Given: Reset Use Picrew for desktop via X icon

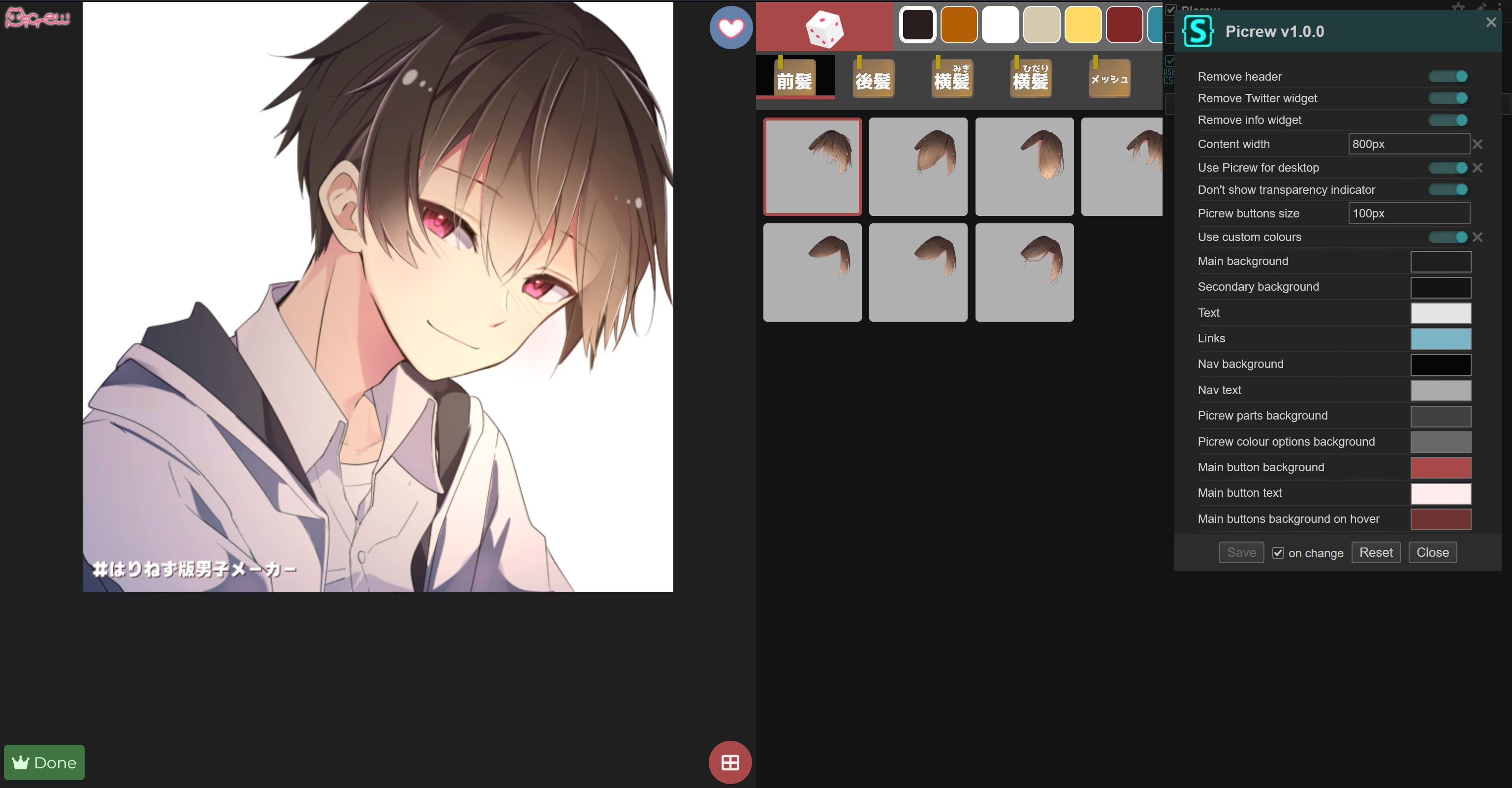Looking at the screenshot, I should pos(1478,168).
